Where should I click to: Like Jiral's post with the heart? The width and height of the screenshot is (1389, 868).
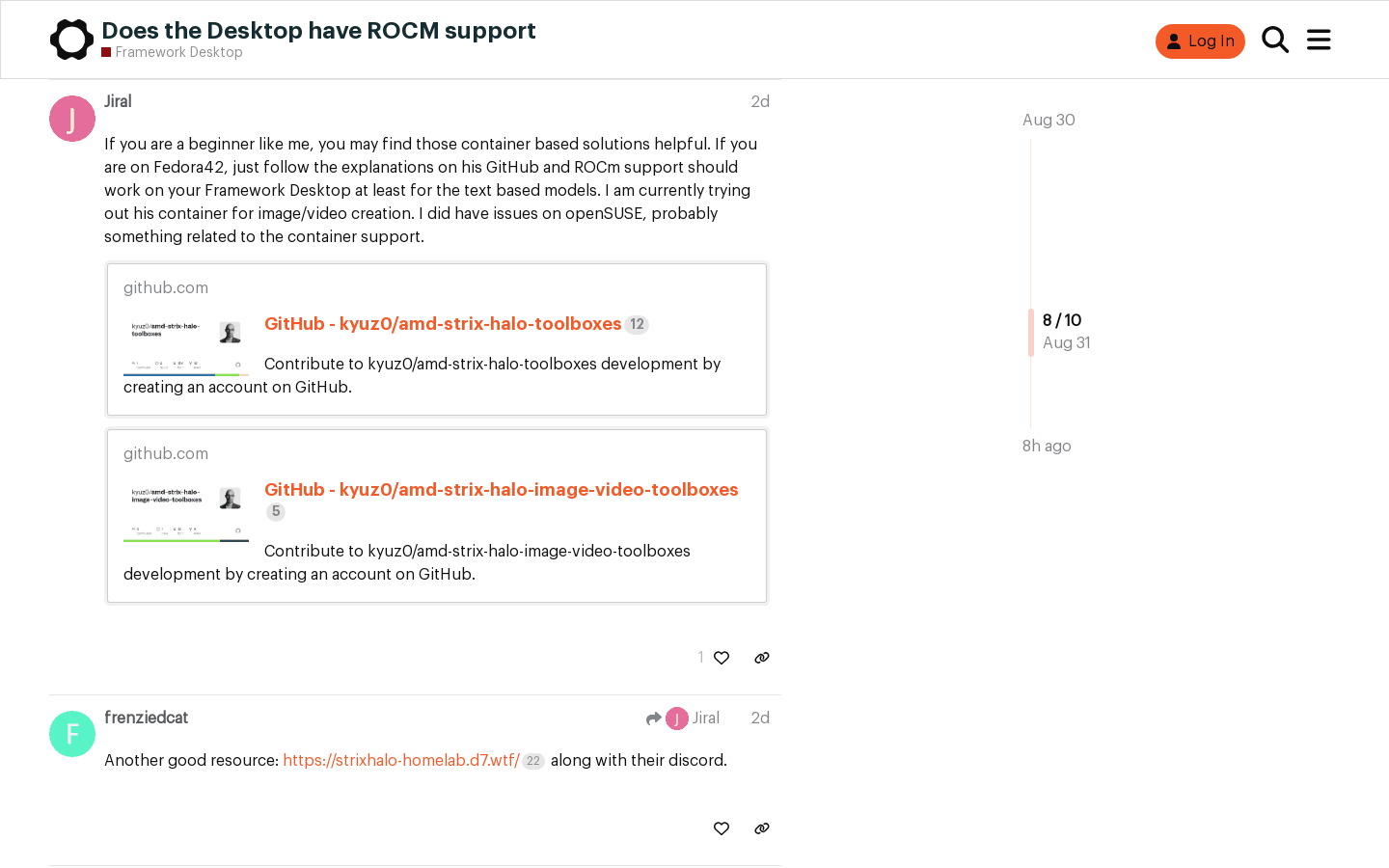(722, 657)
